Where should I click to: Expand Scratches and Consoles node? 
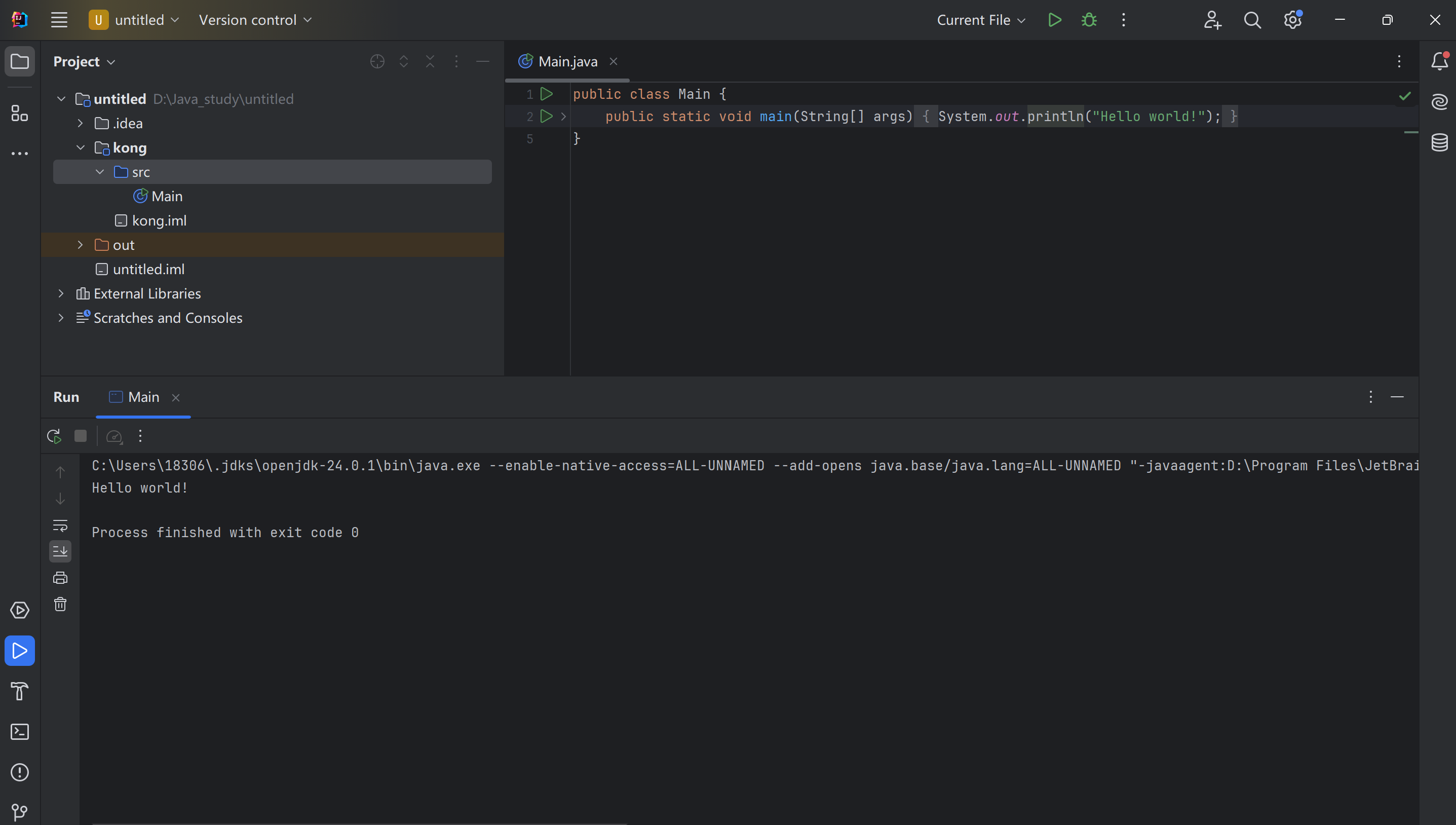pyautogui.click(x=61, y=318)
